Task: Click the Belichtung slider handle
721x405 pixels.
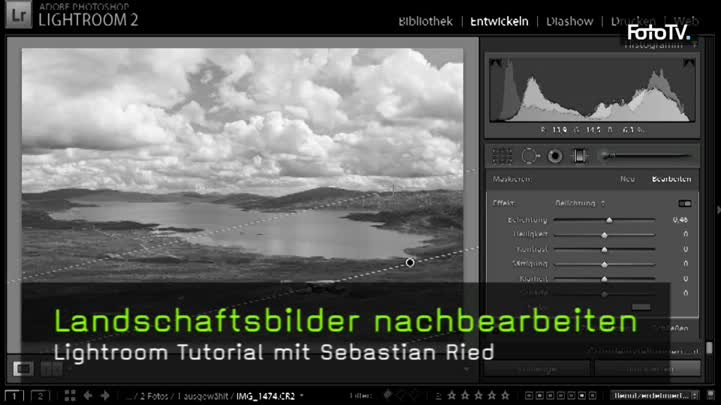Action: 609,220
